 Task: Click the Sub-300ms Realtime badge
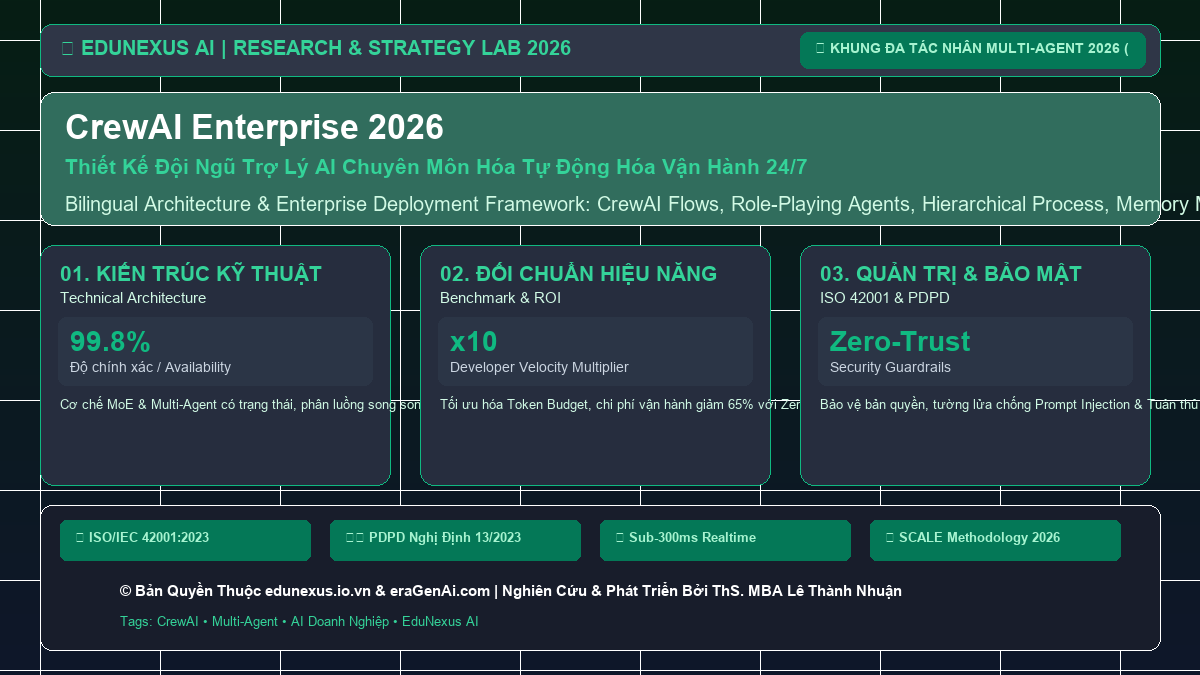coord(725,540)
